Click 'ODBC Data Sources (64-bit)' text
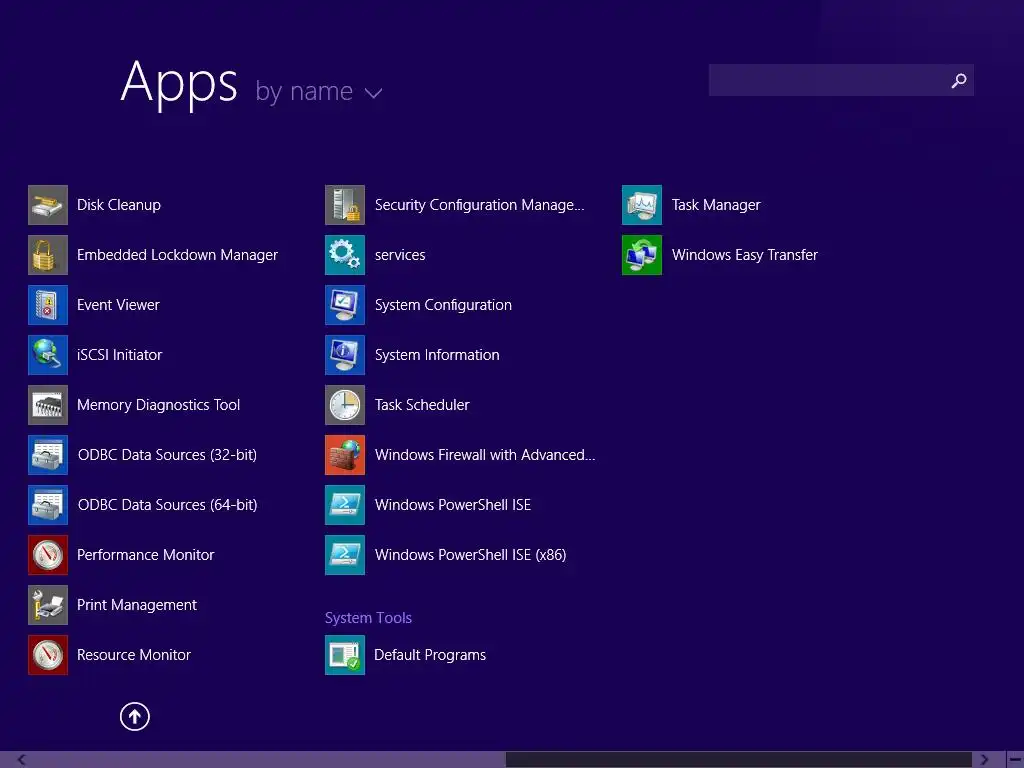 click(167, 505)
